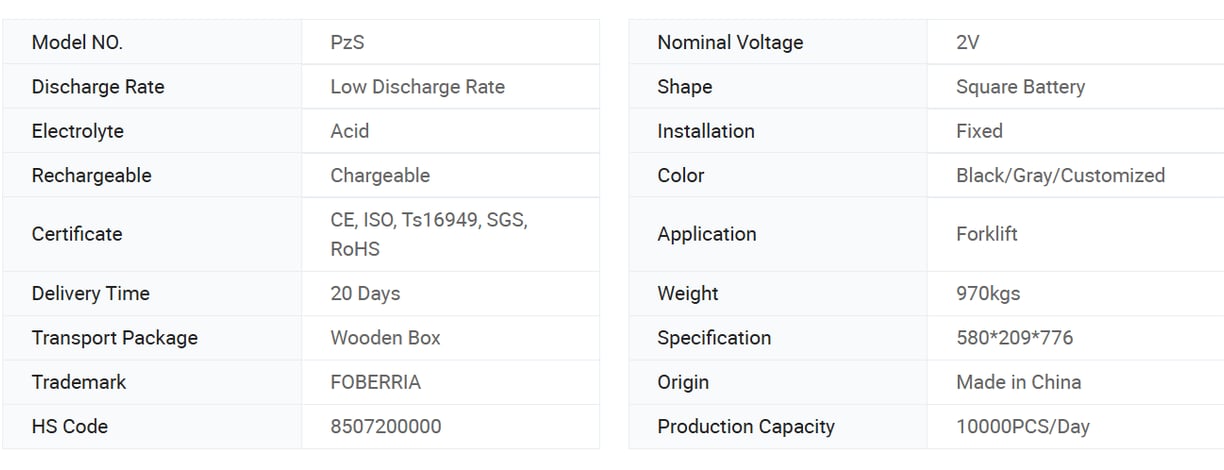Select the "20 Days" delivery time value
1224x470 pixels.
click(365, 293)
